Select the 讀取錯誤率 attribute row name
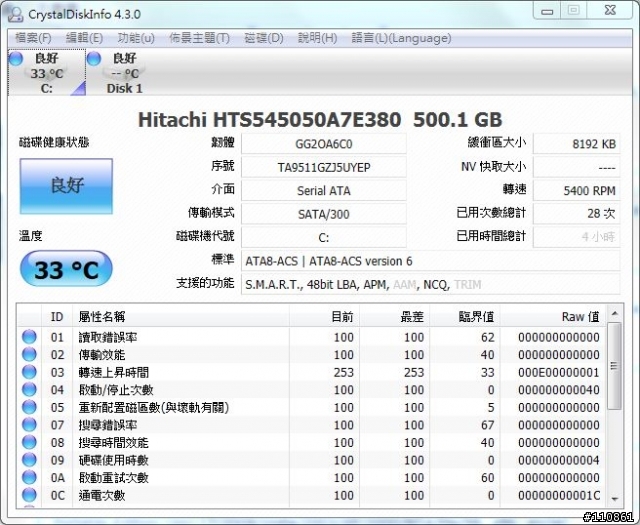Viewport: 640px width, 525px height. tap(108, 337)
